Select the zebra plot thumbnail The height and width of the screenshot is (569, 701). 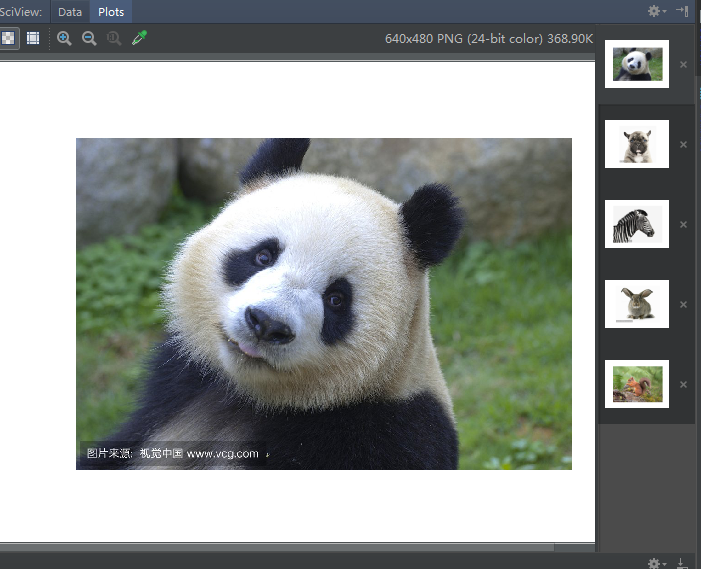637,224
